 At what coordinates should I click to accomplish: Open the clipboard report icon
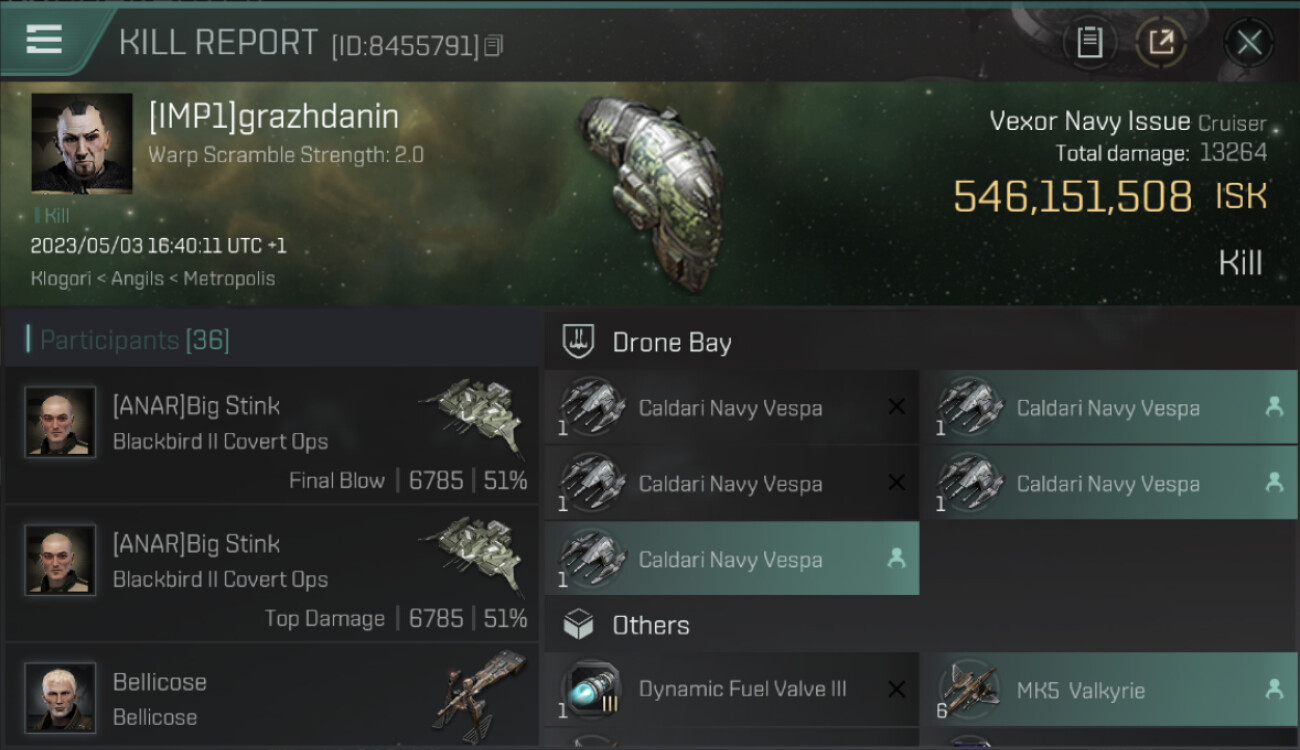click(1089, 43)
